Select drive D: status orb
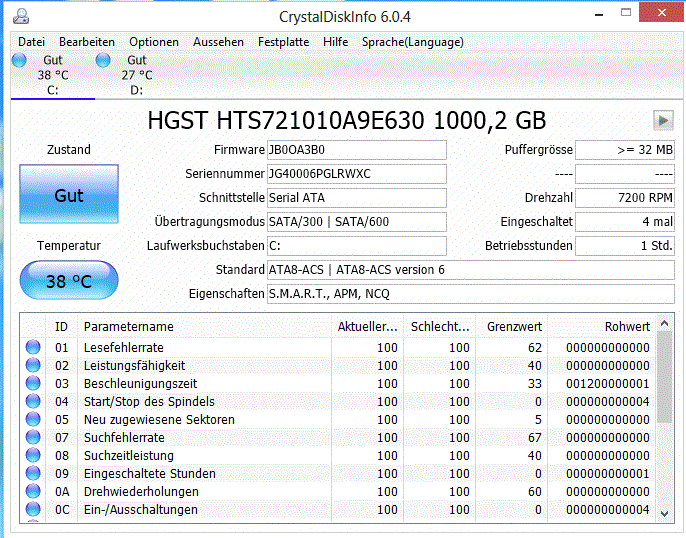The height and width of the screenshot is (538, 686). click(x=103, y=60)
